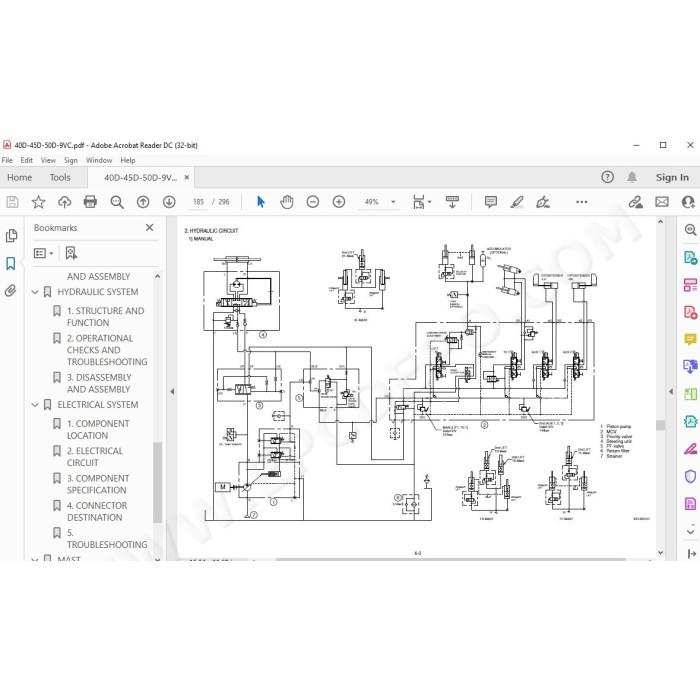Image resolution: width=700 pixels, height=700 pixels.
Task: Save the file with the floppy disk icon
Action: pos(12,202)
